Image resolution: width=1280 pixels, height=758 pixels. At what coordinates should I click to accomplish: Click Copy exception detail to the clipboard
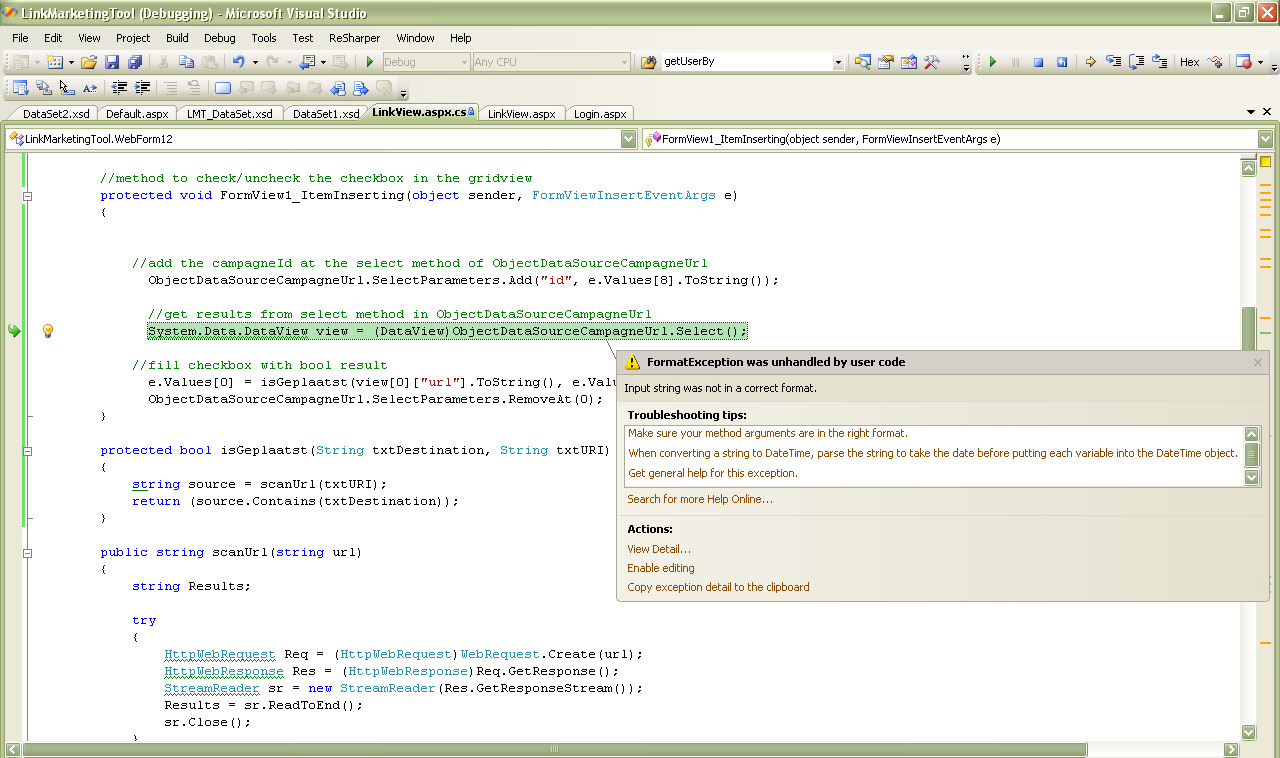click(718, 587)
